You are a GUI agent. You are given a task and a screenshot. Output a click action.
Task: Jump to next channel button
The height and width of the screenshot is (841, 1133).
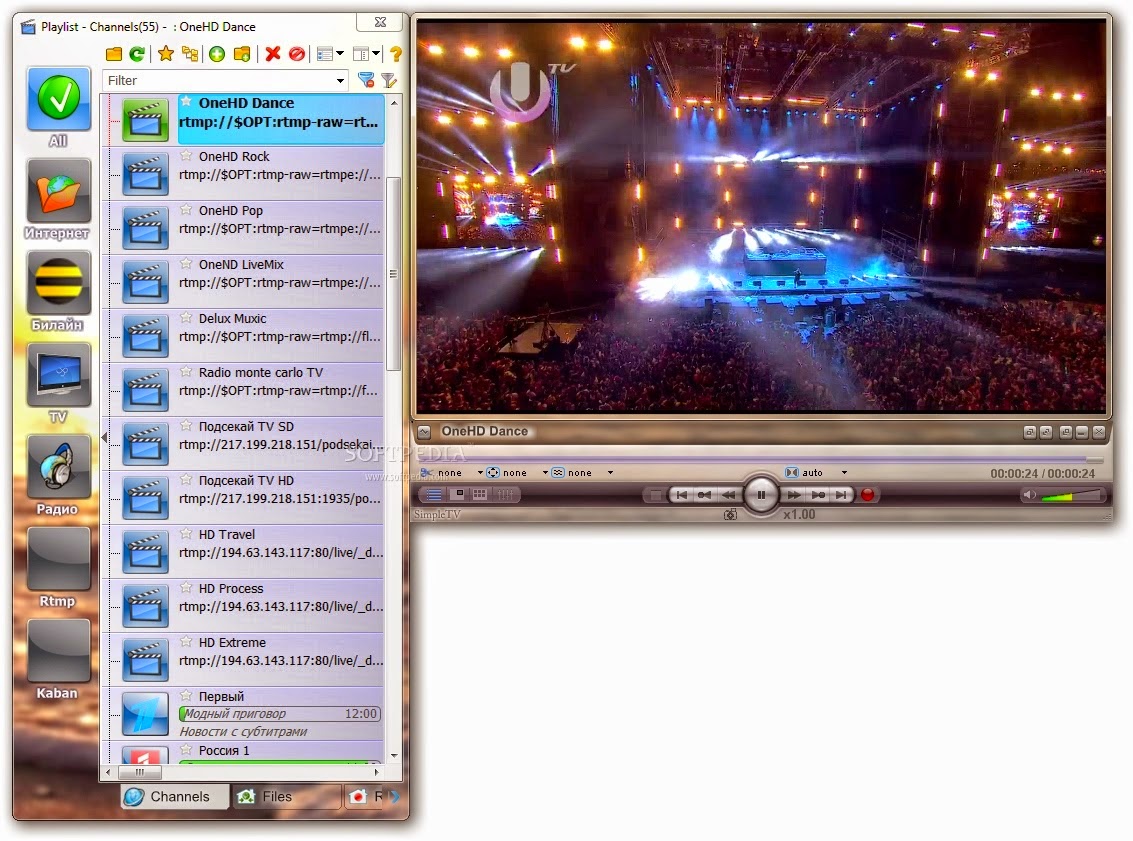click(841, 495)
